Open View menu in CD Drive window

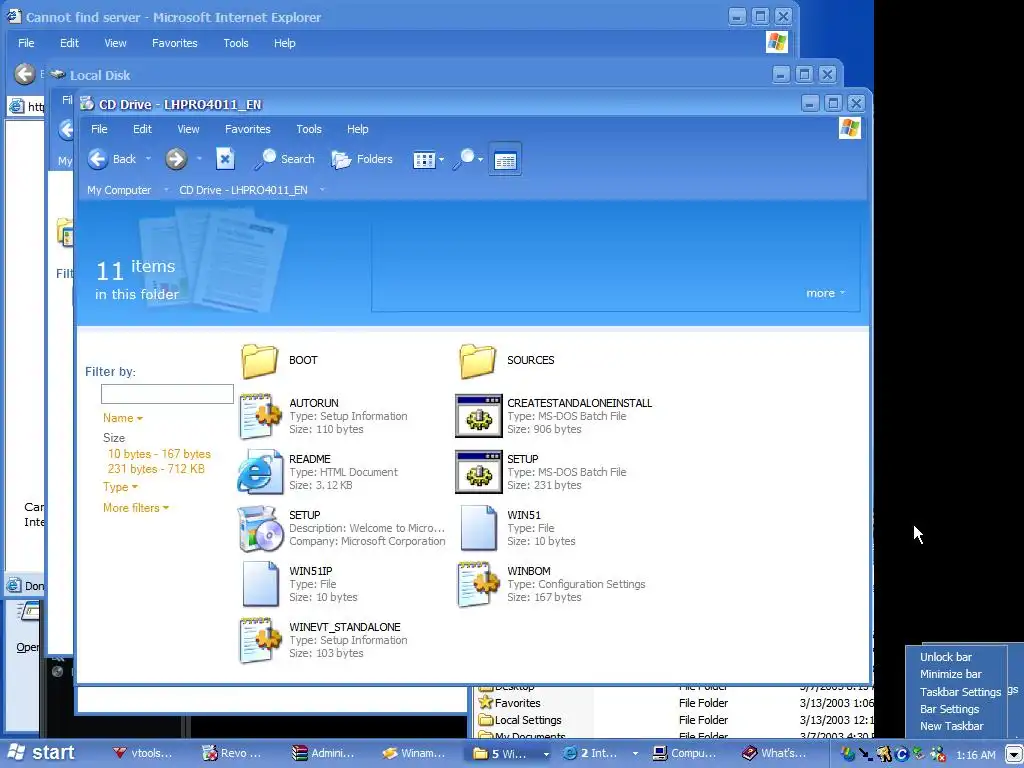[x=188, y=129]
